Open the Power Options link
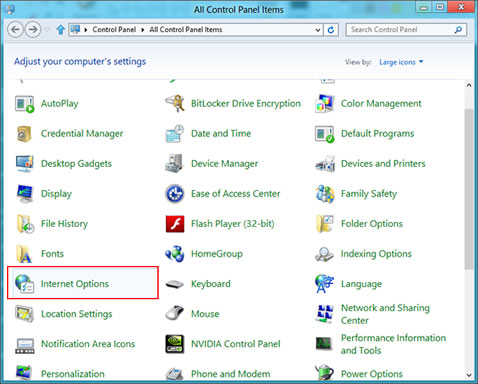478x384 pixels. [372, 374]
